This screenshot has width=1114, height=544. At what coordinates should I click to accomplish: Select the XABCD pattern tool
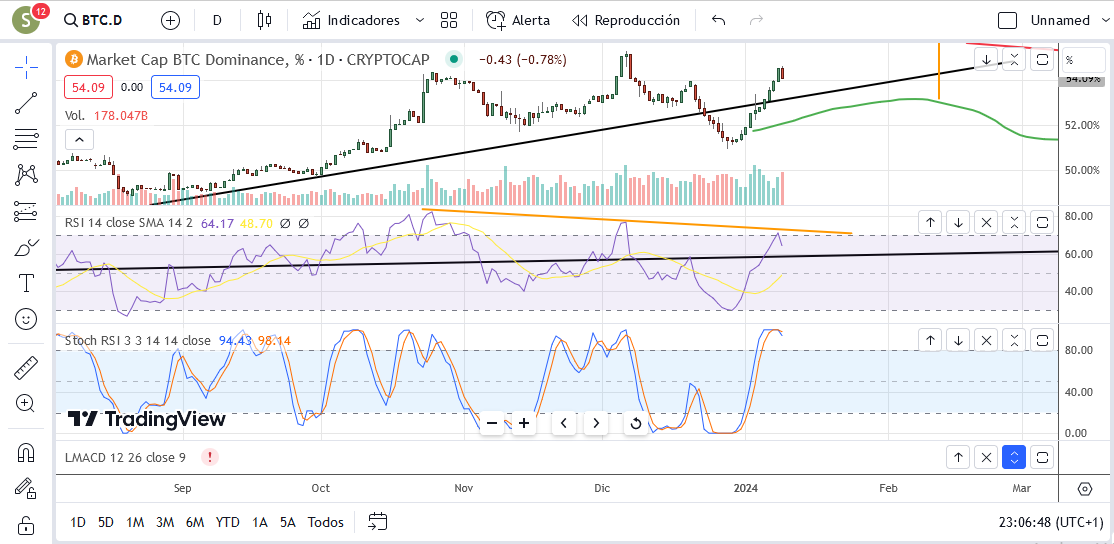(26, 173)
